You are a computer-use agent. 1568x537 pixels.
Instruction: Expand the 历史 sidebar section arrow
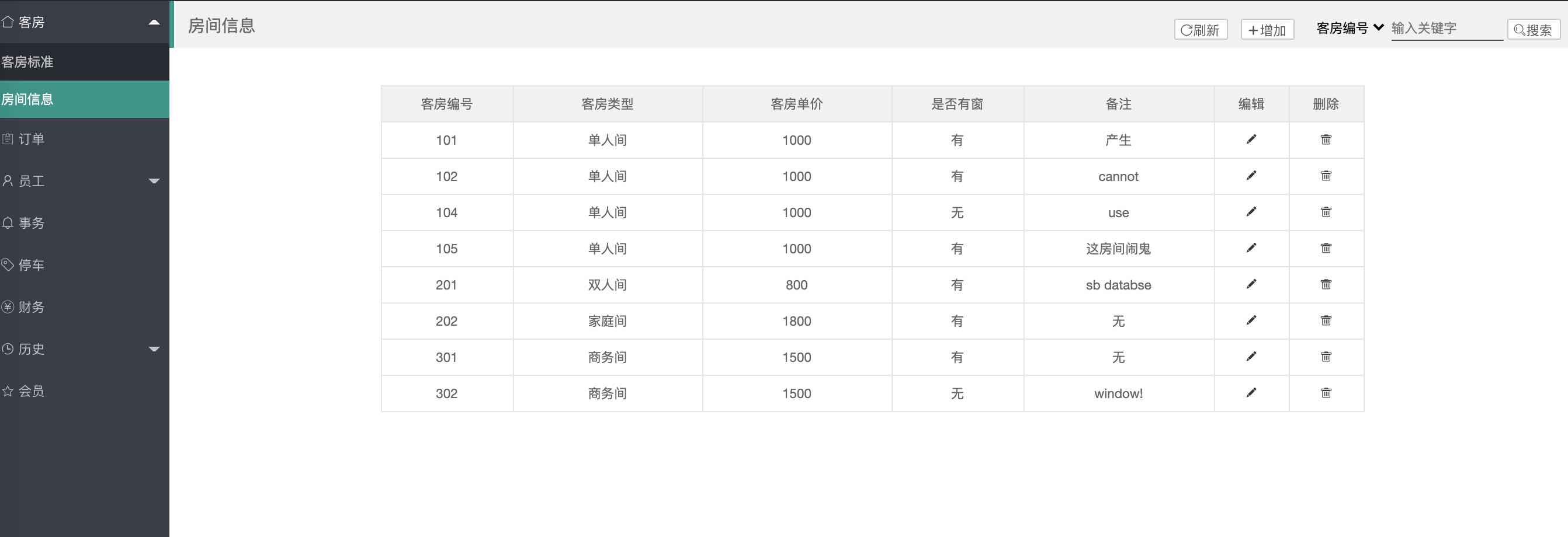(x=154, y=349)
